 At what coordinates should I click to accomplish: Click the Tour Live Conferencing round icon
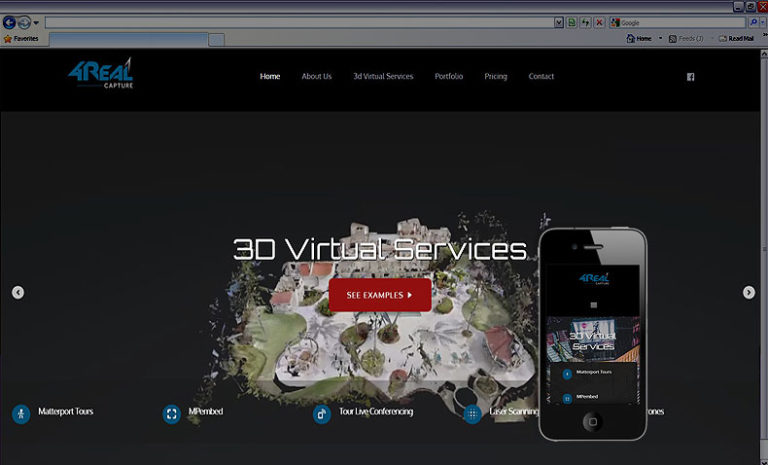[x=322, y=414]
